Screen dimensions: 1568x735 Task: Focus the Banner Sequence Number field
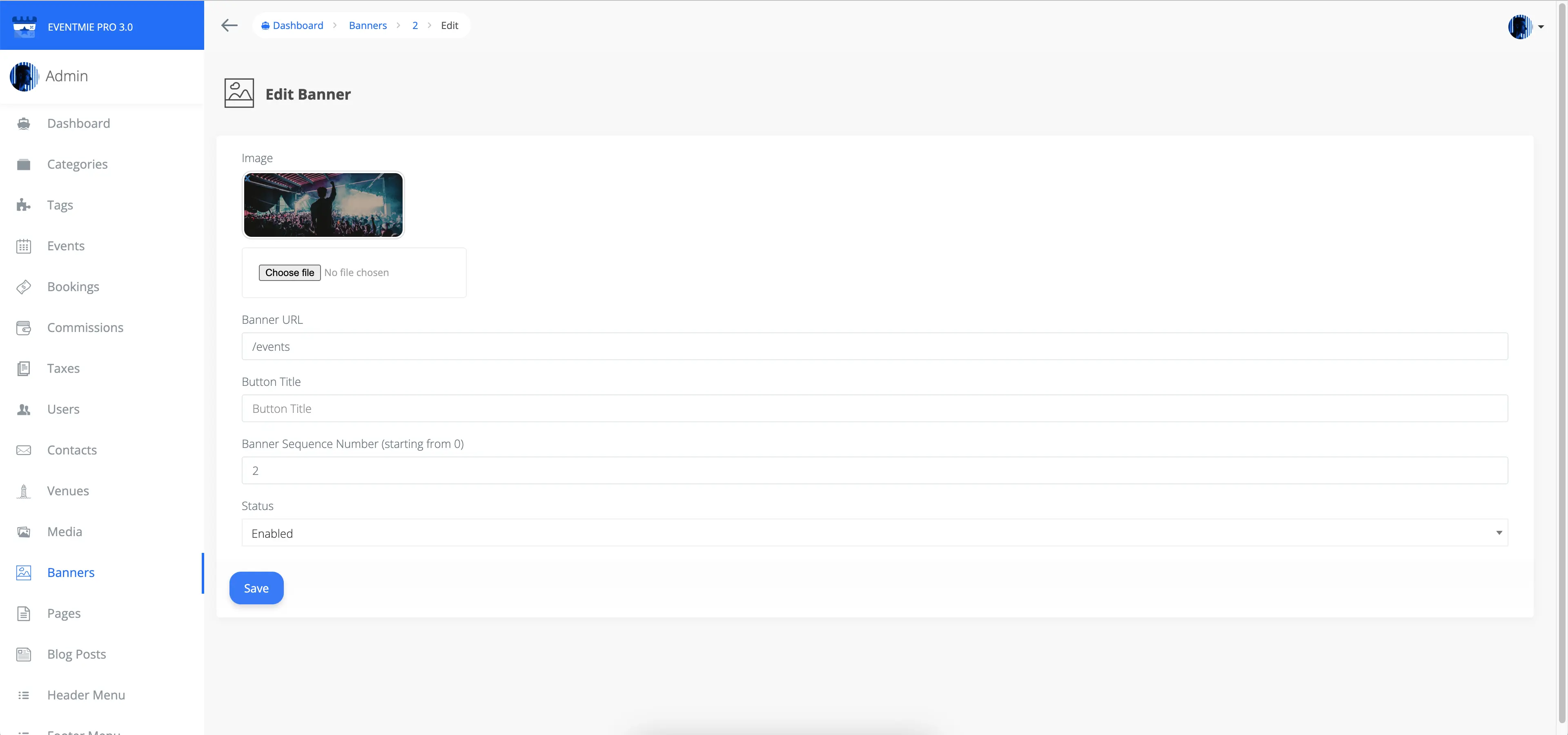click(x=875, y=470)
